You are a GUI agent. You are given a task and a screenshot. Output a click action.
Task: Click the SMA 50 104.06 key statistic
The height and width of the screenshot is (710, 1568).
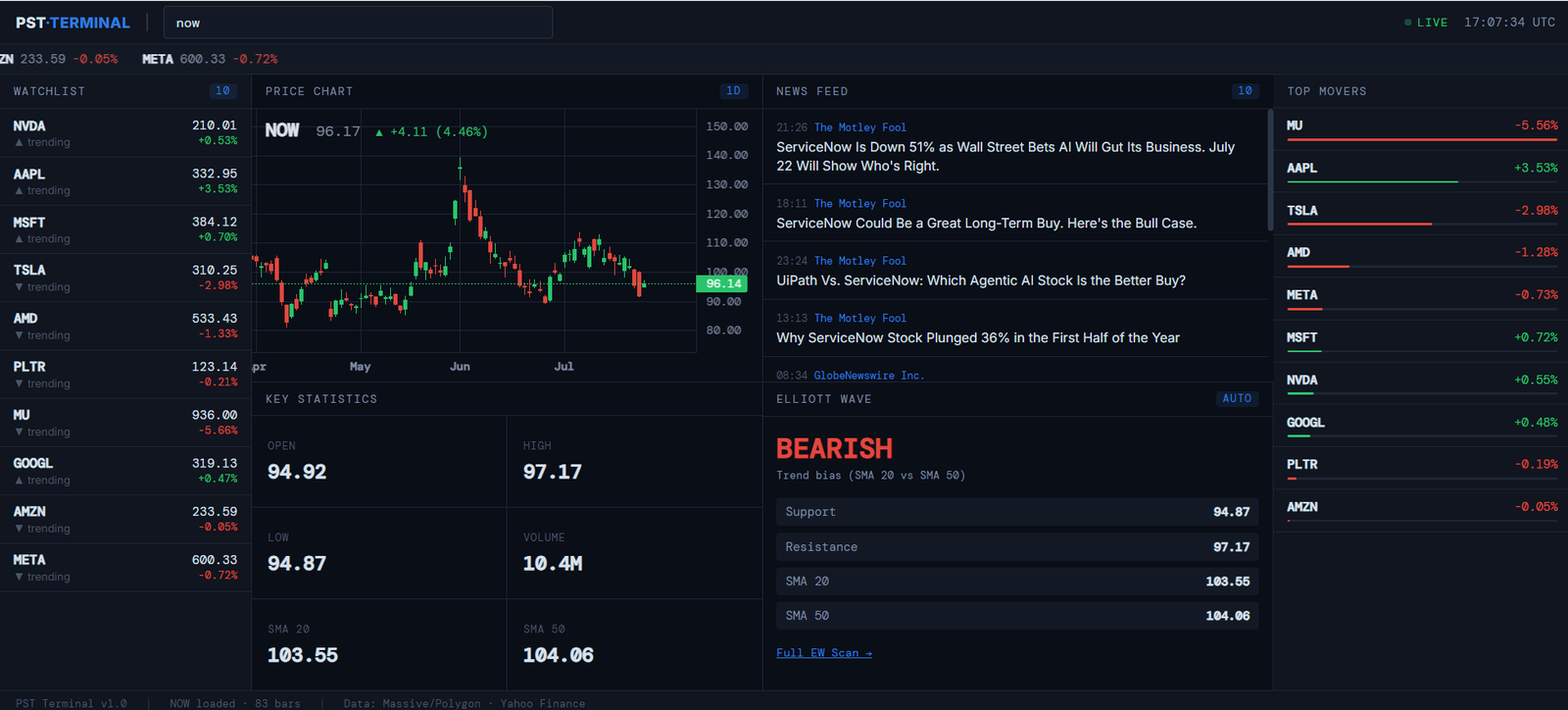[635, 644]
